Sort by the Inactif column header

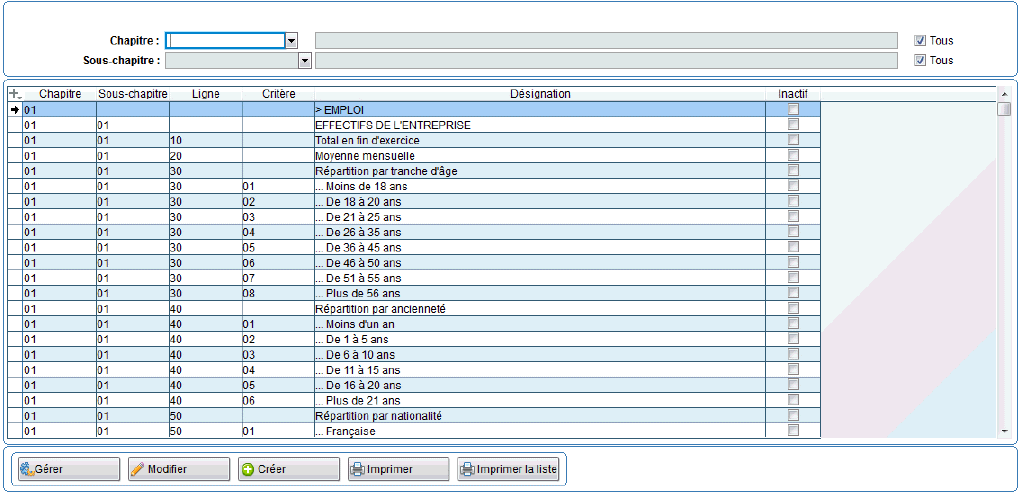point(793,94)
